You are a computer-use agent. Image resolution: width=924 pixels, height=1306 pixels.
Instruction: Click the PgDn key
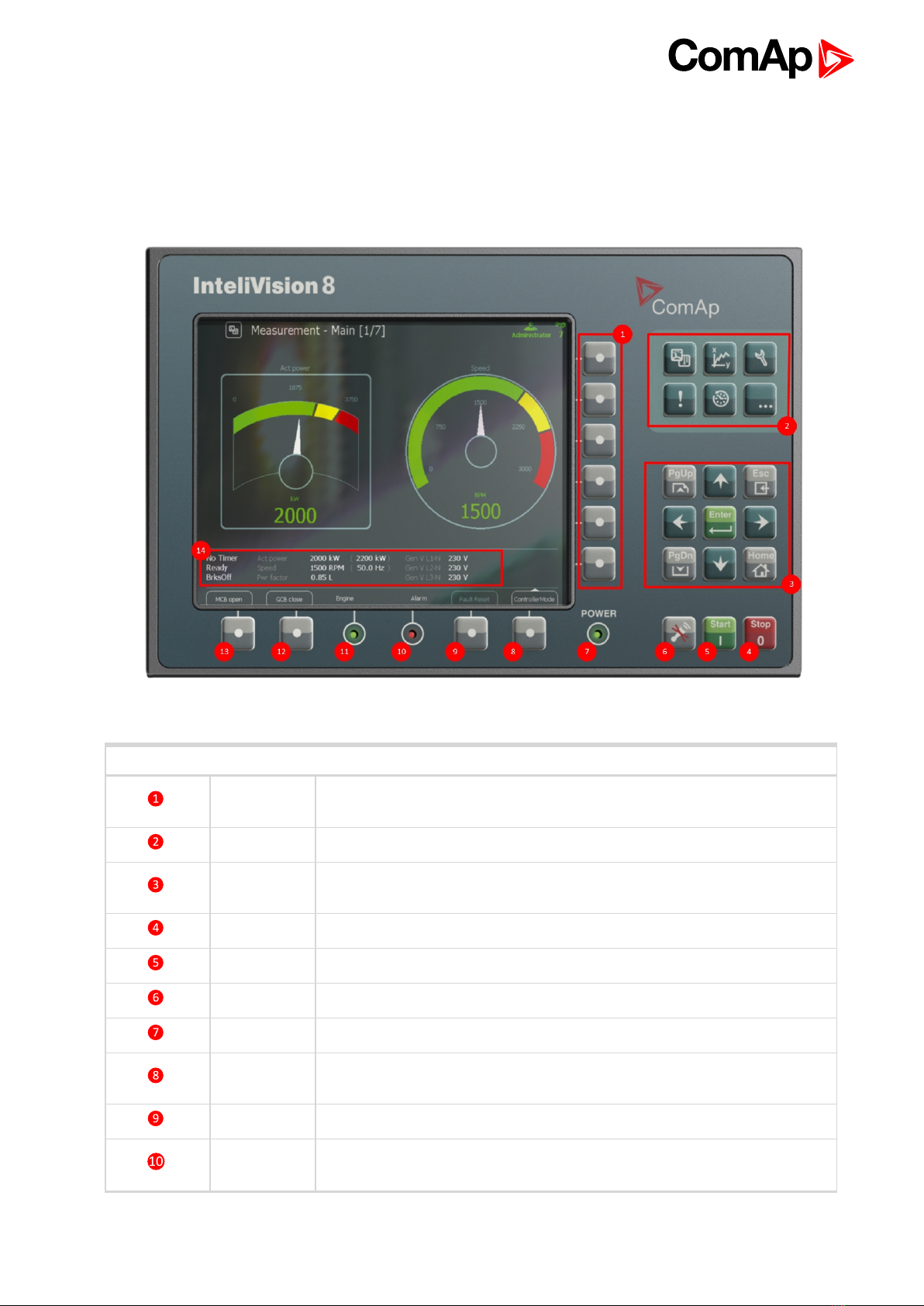coord(680,563)
